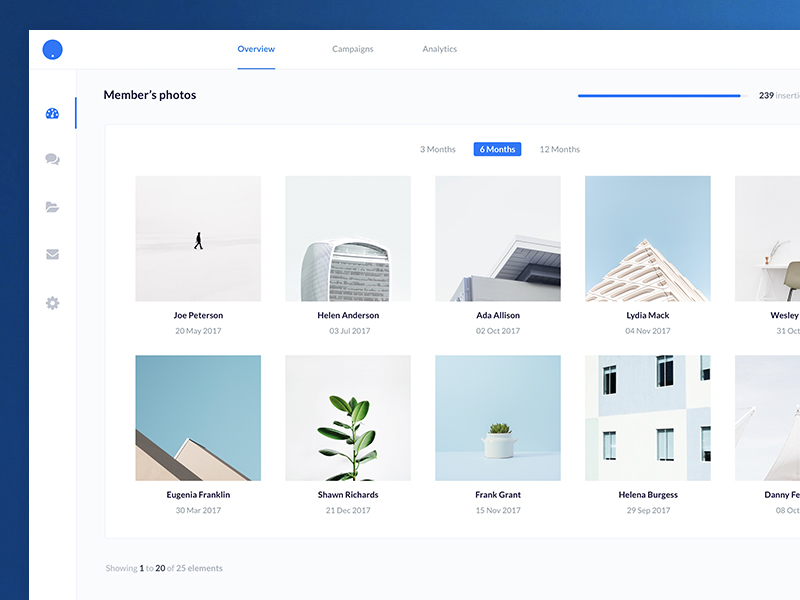This screenshot has width=800, height=600.
Task: Open the Analytics tab
Action: coord(439,49)
